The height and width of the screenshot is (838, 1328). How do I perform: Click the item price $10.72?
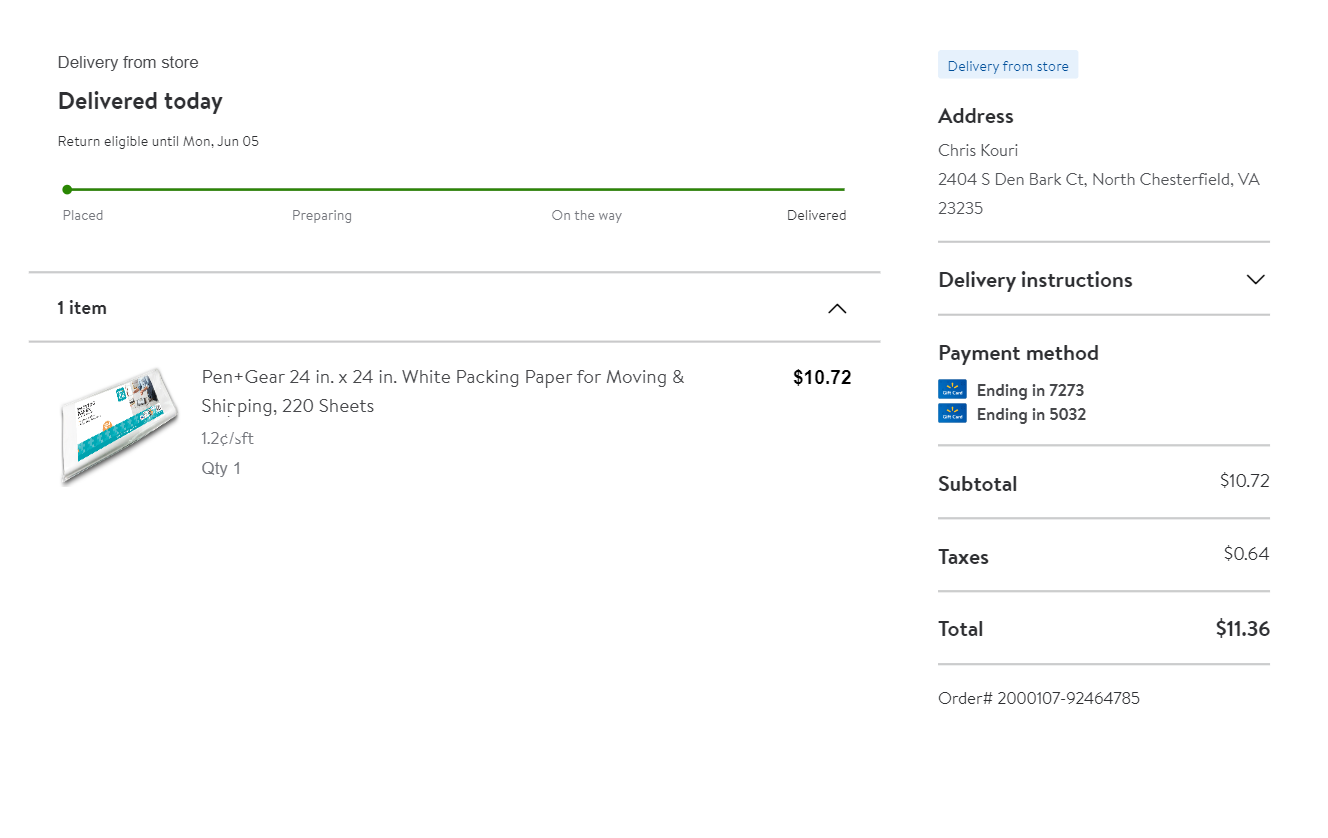pyautogui.click(x=822, y=377)
